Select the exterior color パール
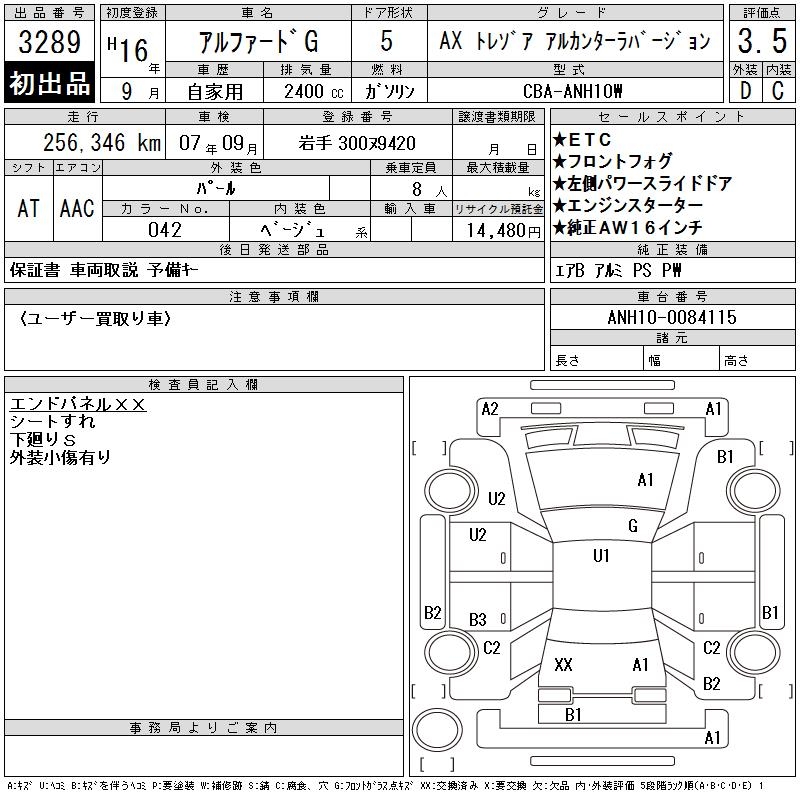Viewport: 800px width, 800px height. coord(216,189)
